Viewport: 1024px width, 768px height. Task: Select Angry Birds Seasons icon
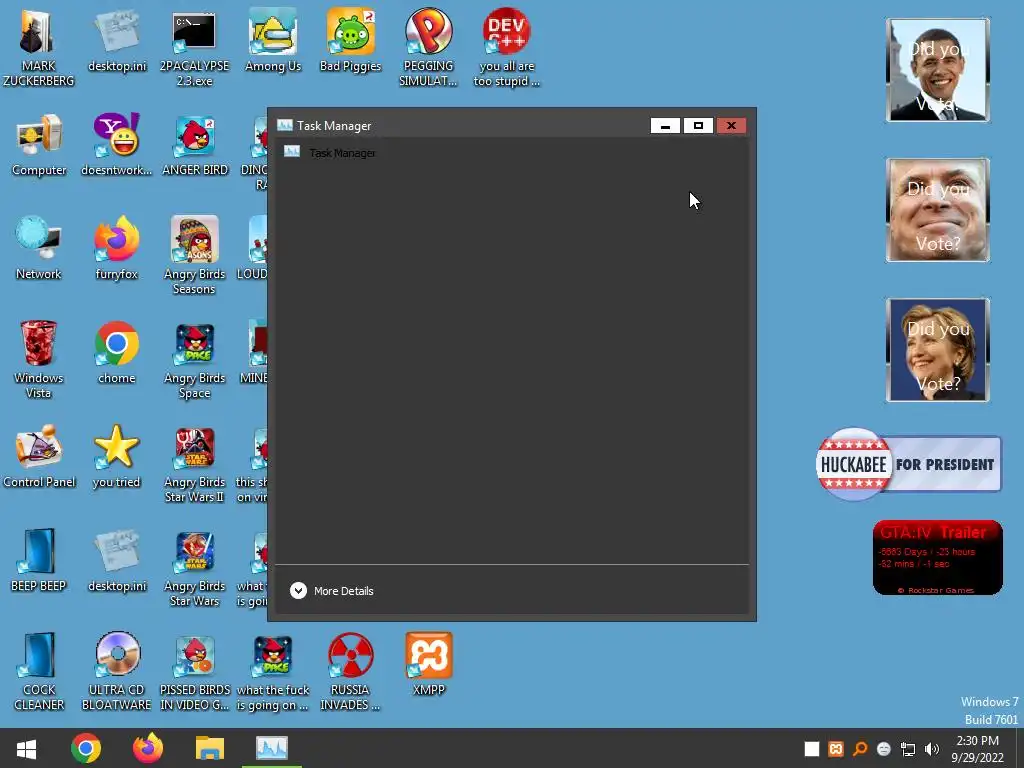(195, 255)
